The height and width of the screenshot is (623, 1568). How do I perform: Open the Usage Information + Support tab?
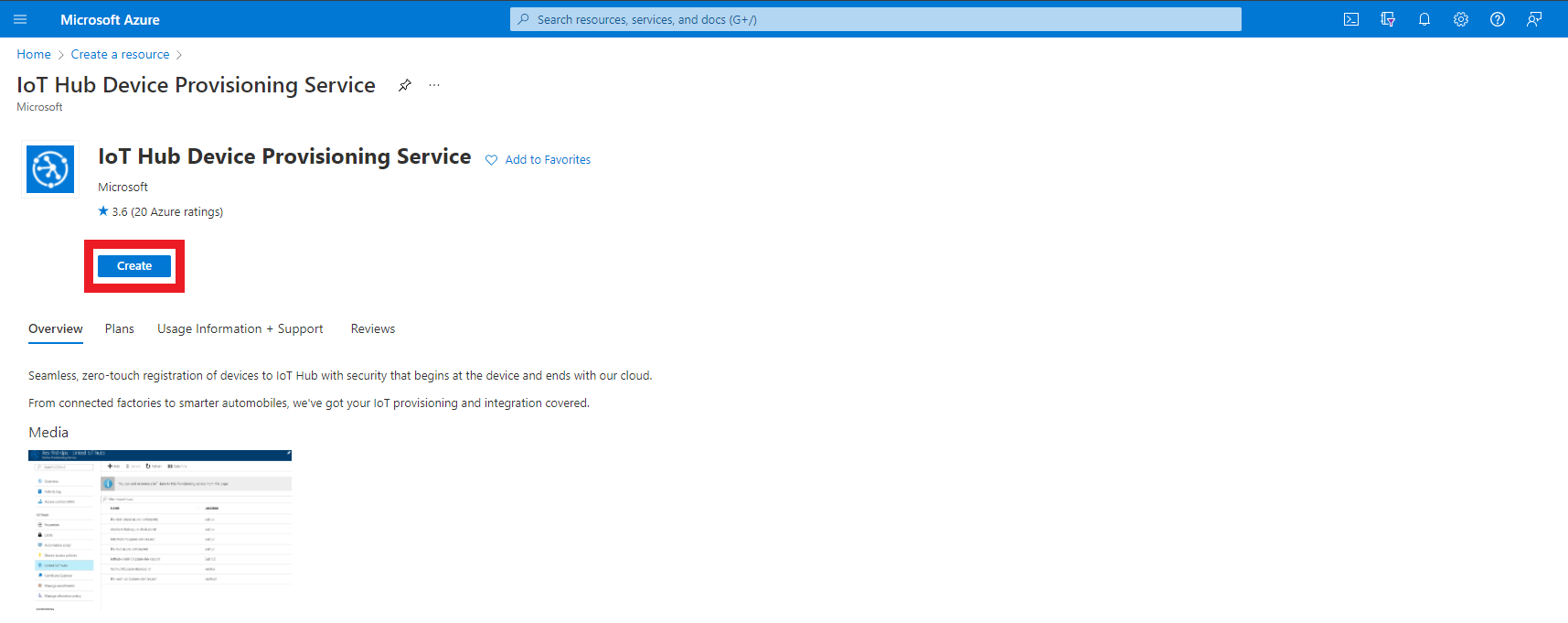click(240, 328)
